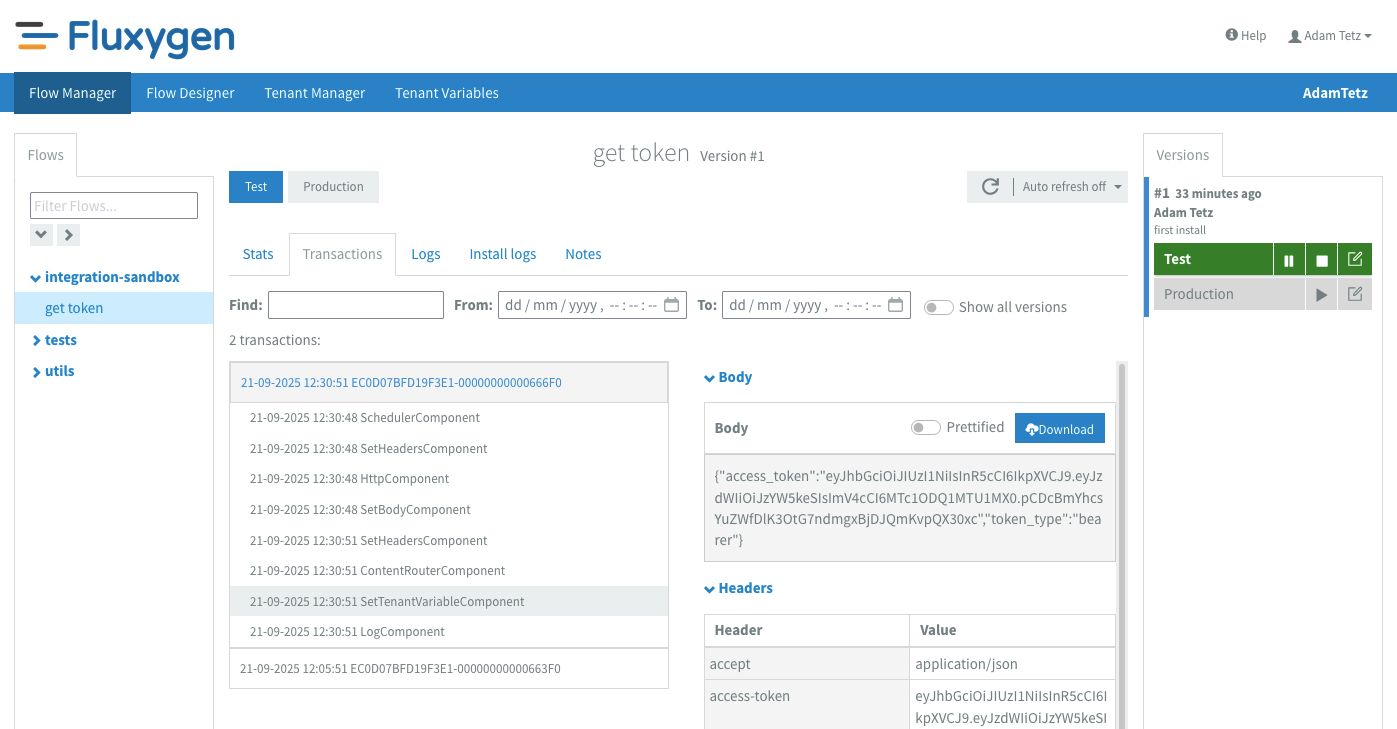Switch to the Production environment button
This screenshot has height=729, width=1397.
(333, 187)
